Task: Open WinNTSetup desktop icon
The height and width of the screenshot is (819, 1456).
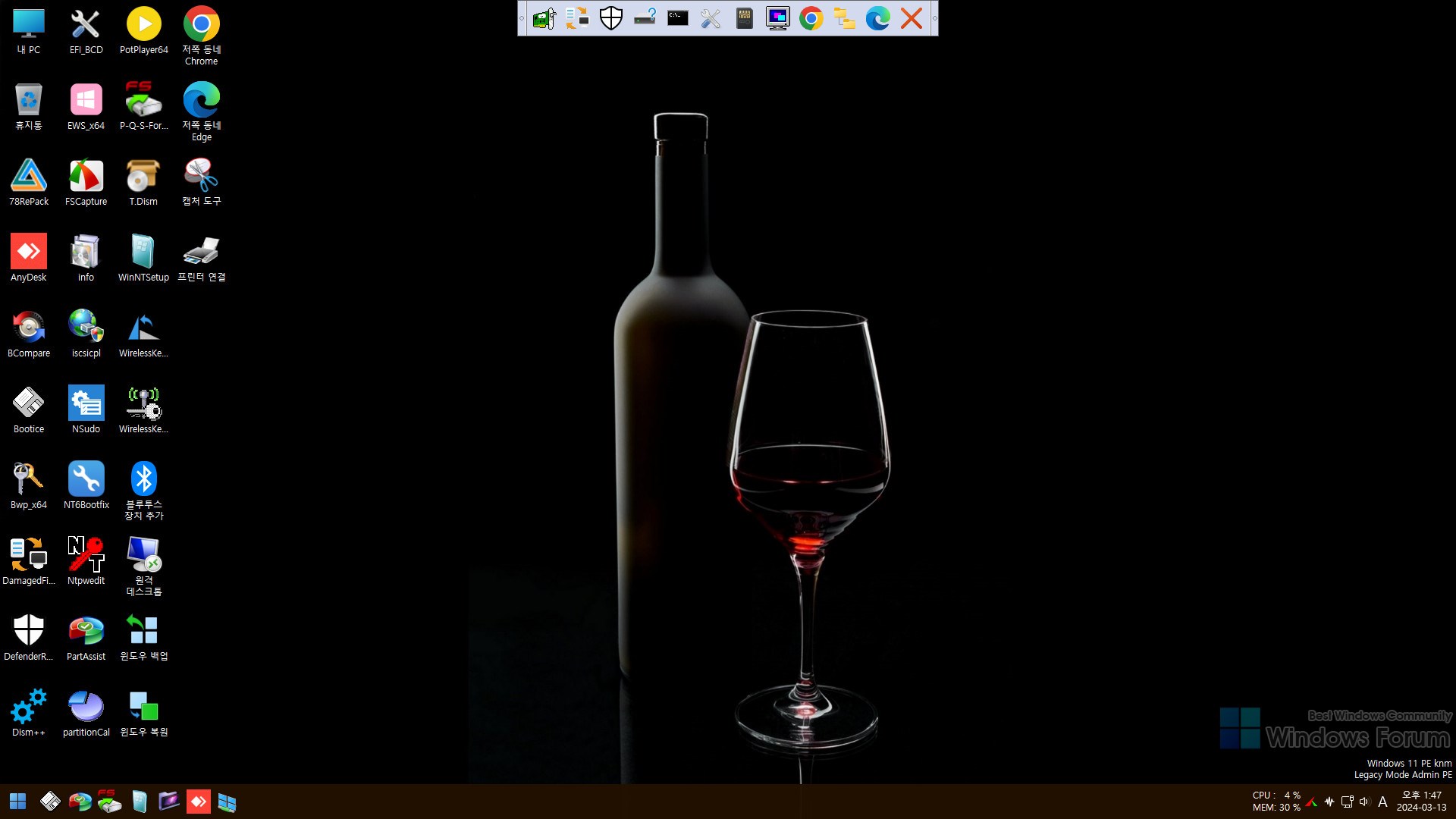Action: tap(144, 259)
